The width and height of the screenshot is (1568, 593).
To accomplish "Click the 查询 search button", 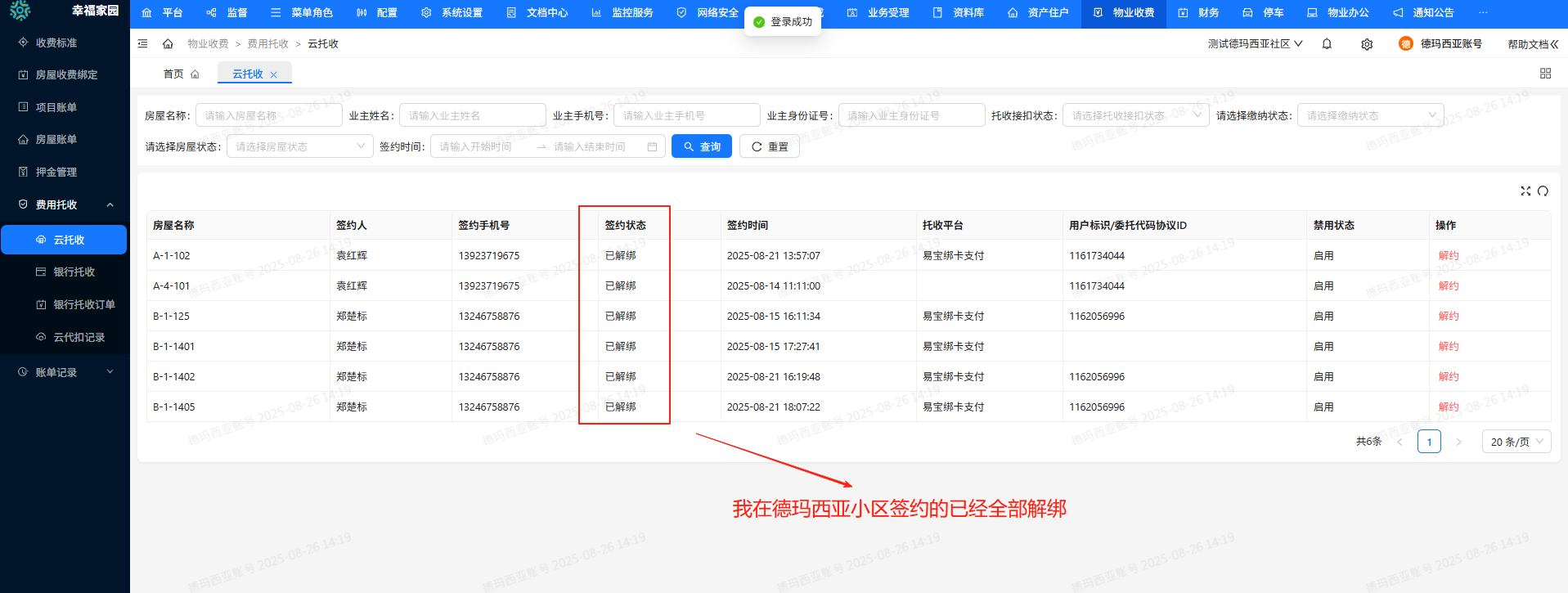I will tap(701, 147).
